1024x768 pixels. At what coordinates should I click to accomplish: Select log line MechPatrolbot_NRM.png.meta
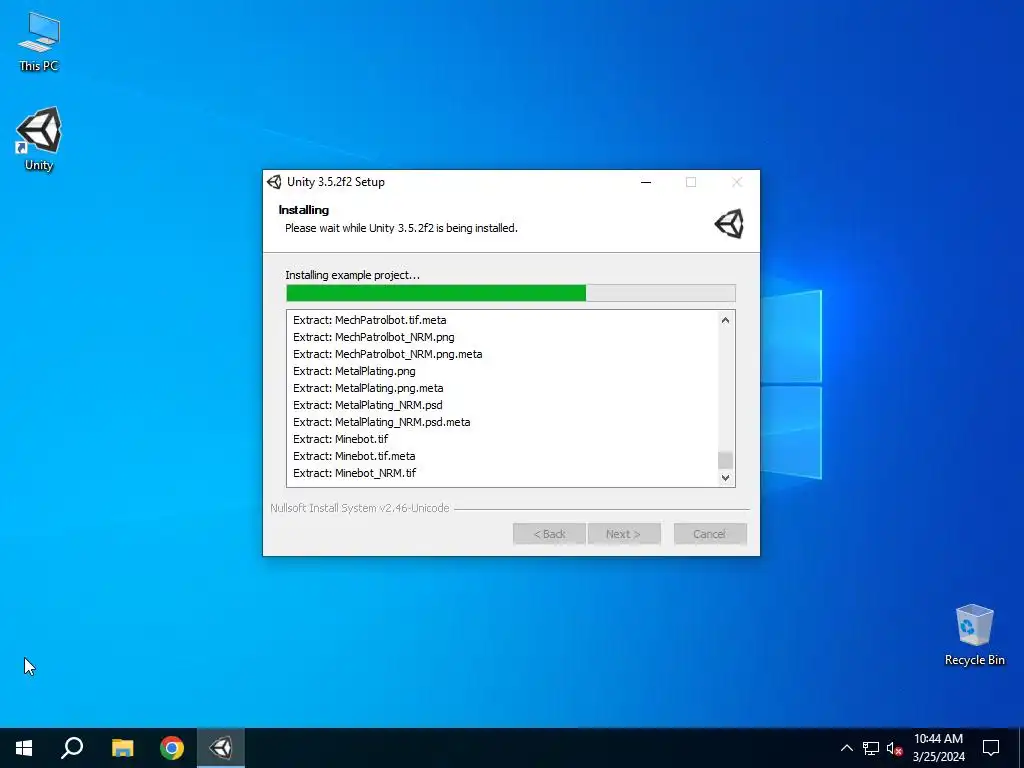[388, 354]
